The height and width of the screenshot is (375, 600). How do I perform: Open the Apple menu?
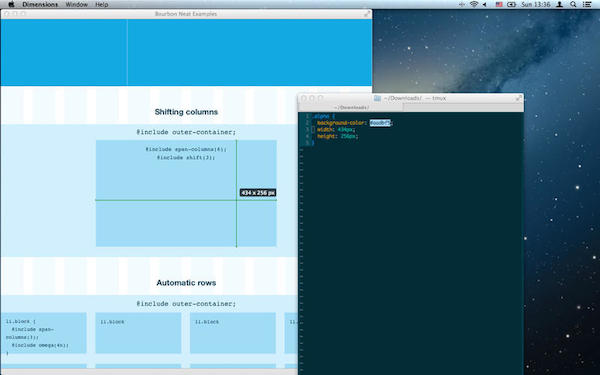point(11,4)
